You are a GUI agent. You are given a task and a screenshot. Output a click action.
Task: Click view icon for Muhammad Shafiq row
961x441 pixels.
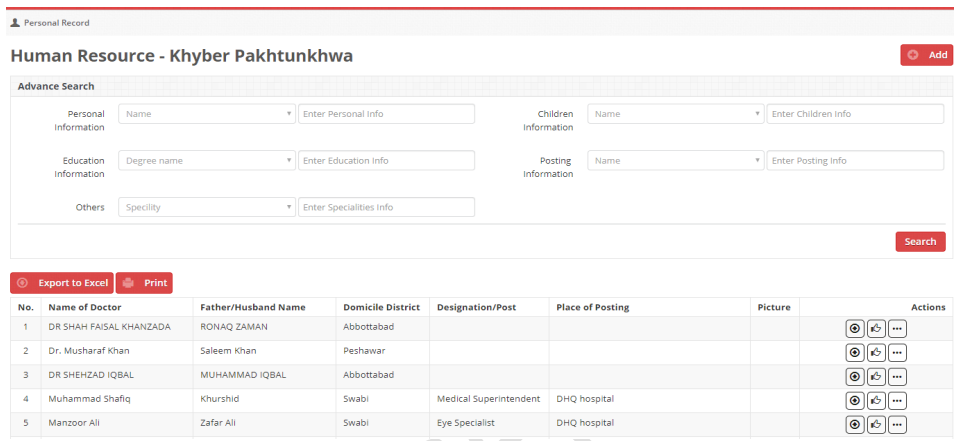pyautogui.click(x=855, y=400)
